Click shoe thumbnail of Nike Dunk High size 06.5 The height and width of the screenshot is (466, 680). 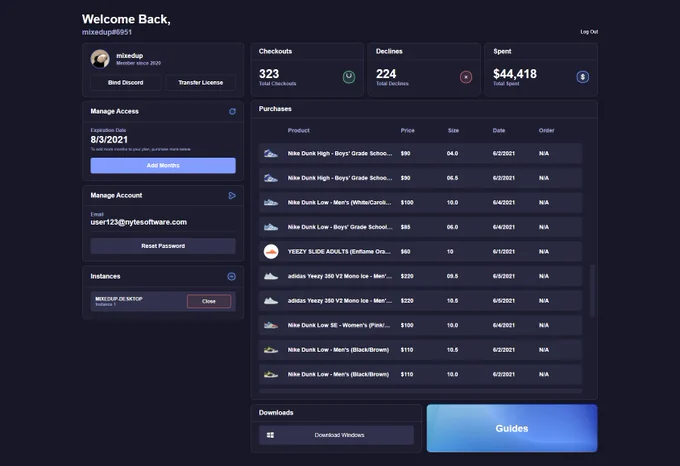coord(271,178)
